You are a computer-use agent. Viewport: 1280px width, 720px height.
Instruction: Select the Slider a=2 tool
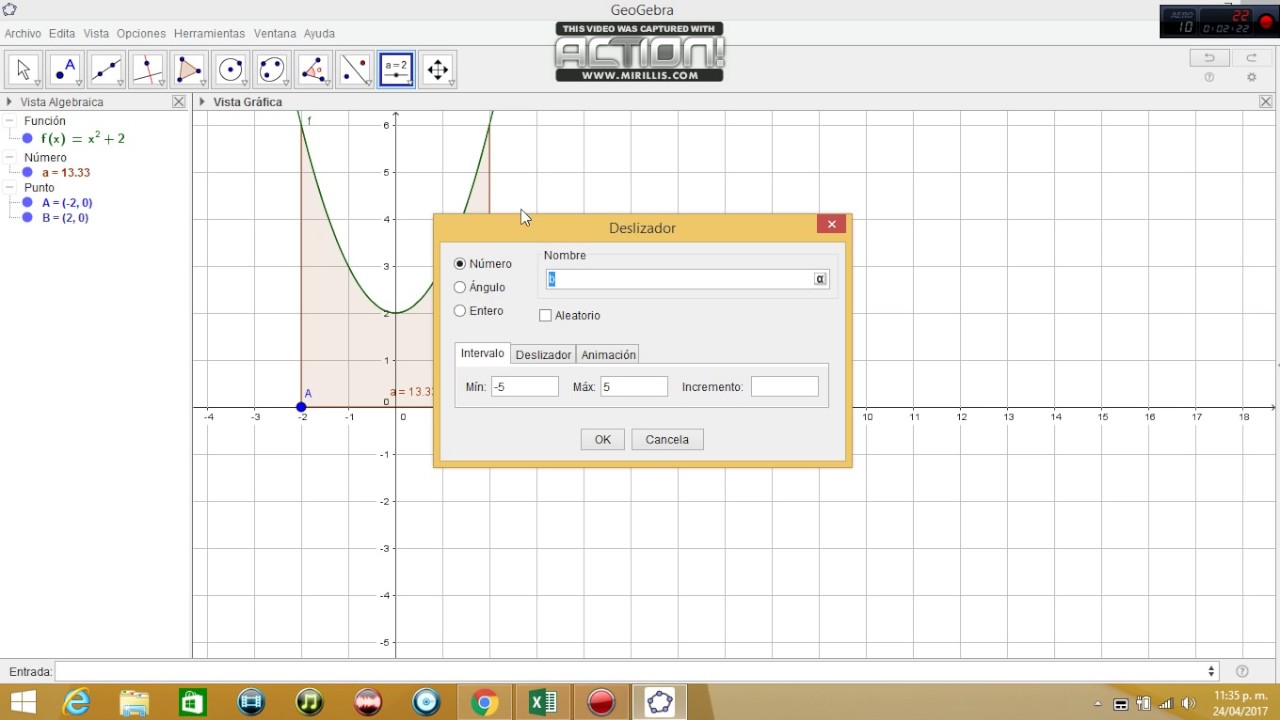coord(396,69)
